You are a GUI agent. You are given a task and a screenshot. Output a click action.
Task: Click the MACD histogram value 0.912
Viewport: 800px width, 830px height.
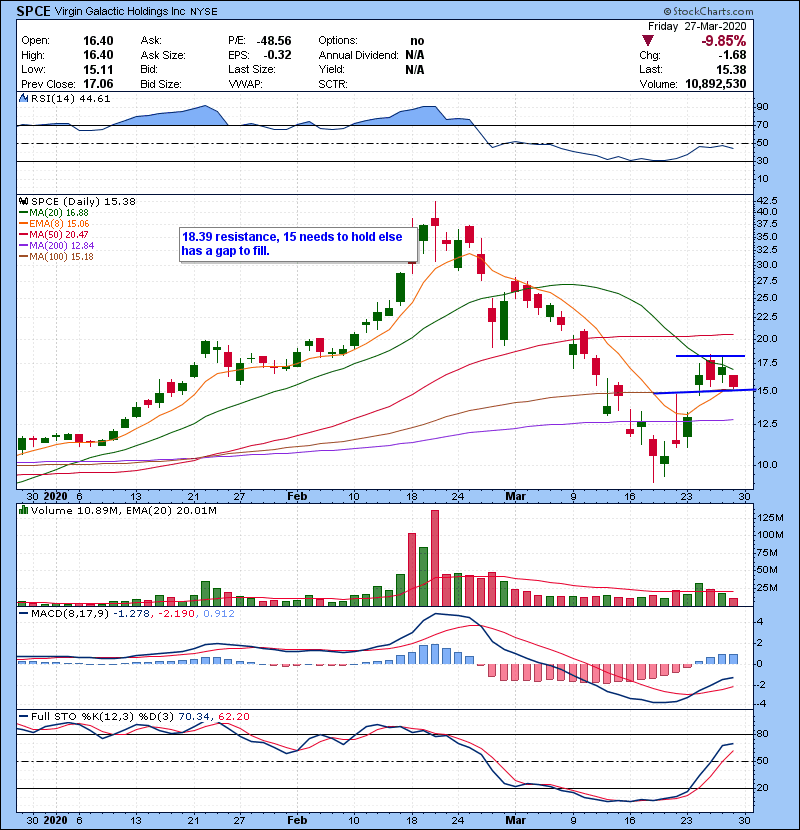point(219,614)
